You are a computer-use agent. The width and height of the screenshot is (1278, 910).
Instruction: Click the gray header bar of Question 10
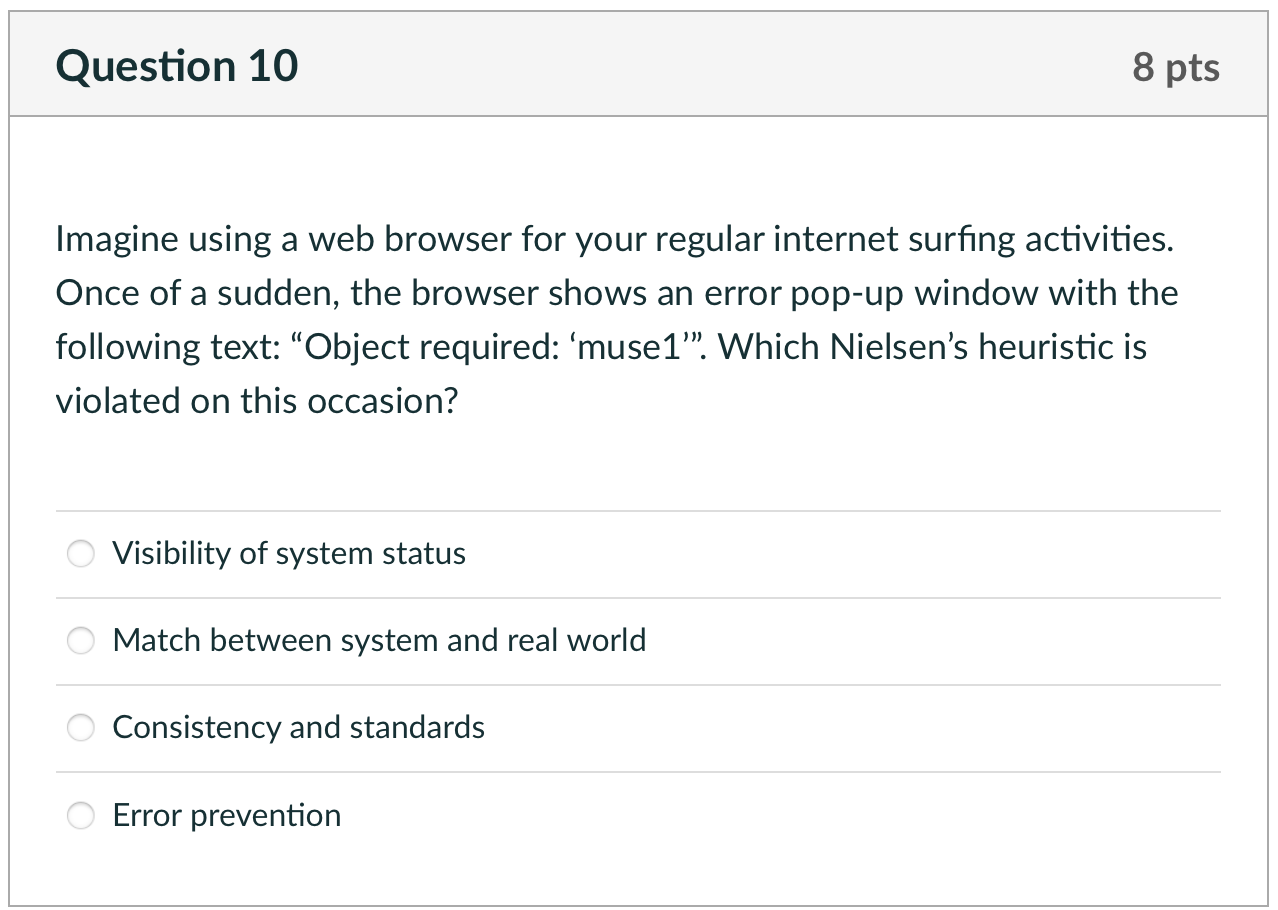[700, 64]
